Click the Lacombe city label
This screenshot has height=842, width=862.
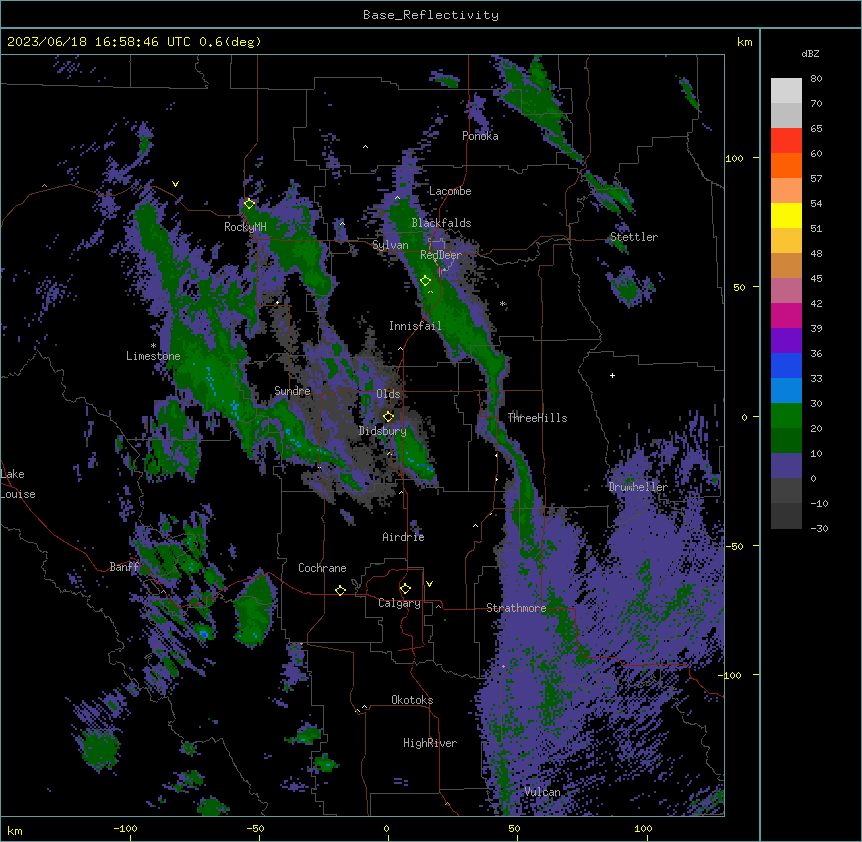coord(450,191)
